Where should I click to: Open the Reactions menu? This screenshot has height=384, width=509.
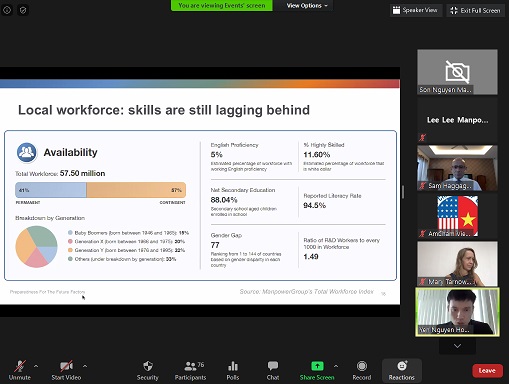402,370
